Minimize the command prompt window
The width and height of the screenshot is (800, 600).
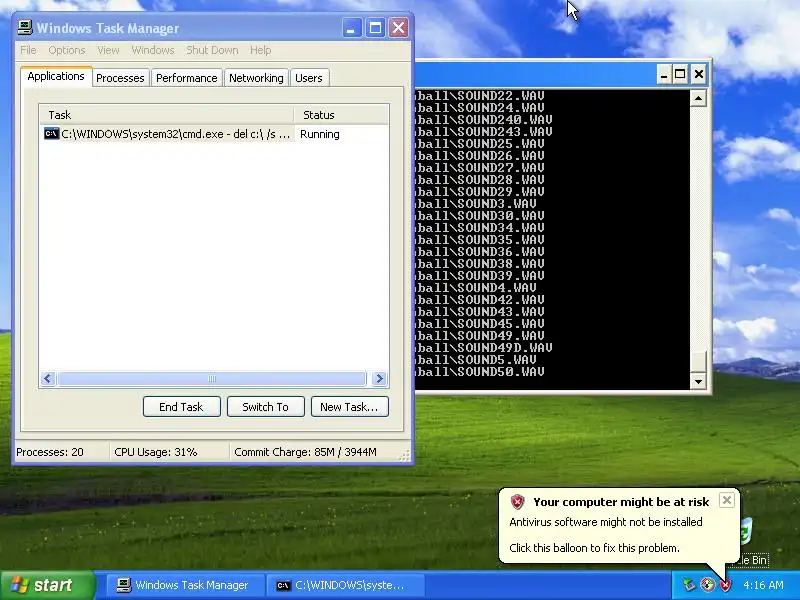664,74
